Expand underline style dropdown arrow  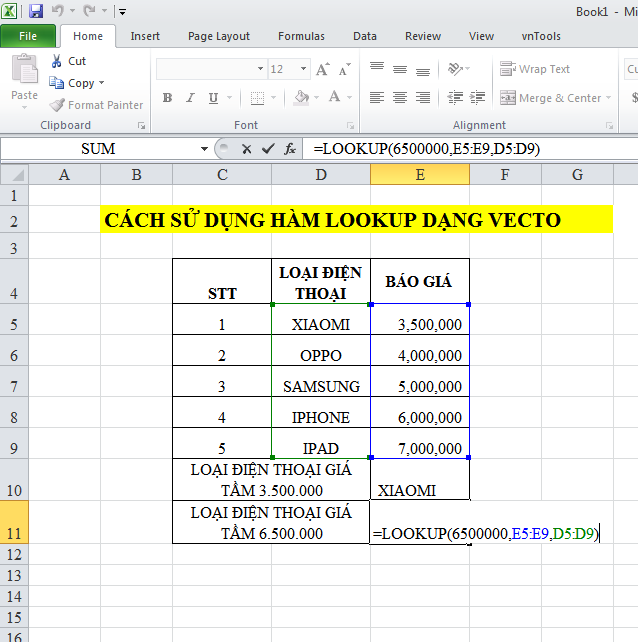[x=229, y=98]
